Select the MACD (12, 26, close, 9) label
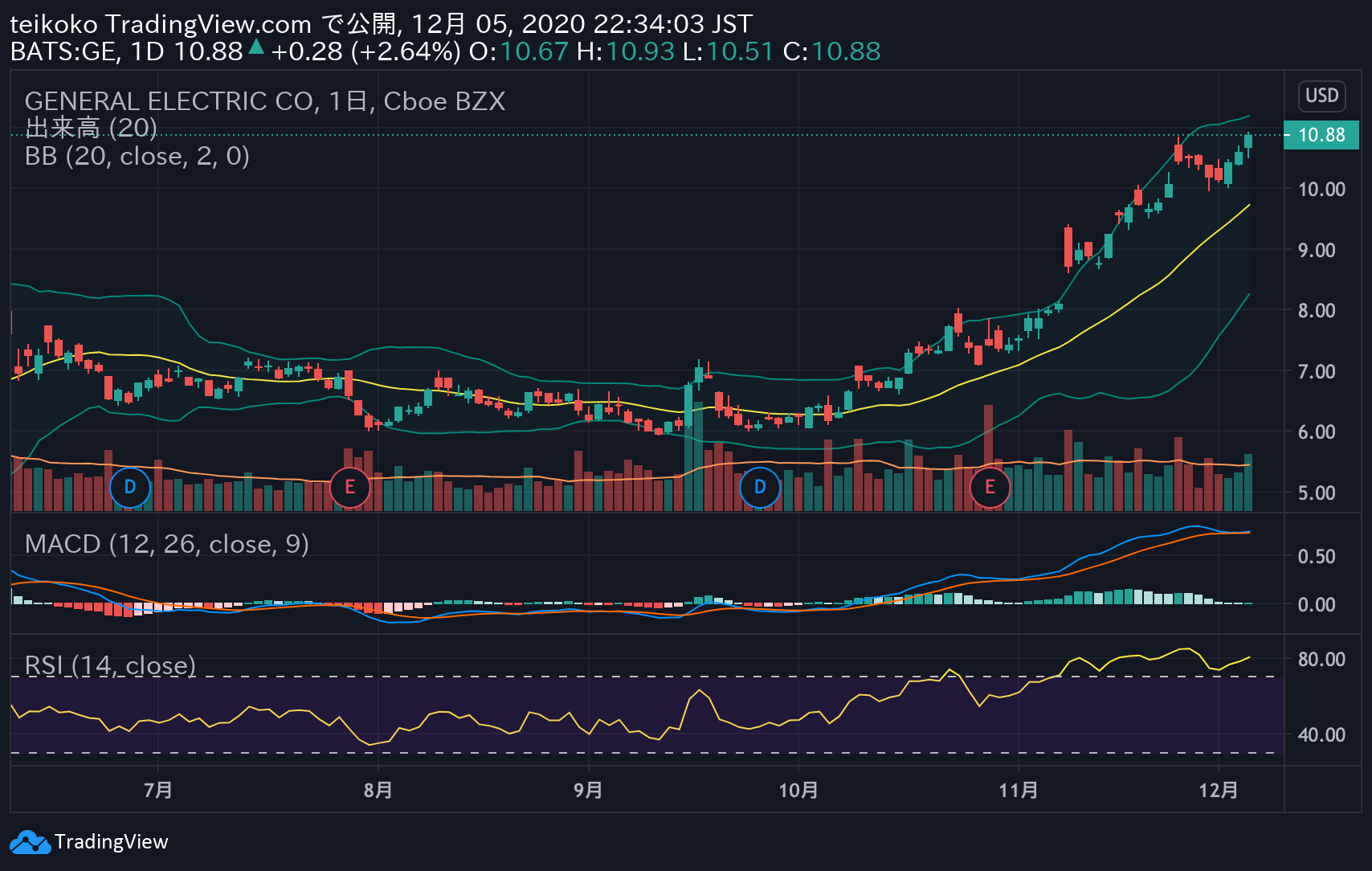This screenshot has height=871, width=1372. pos(167,544)
